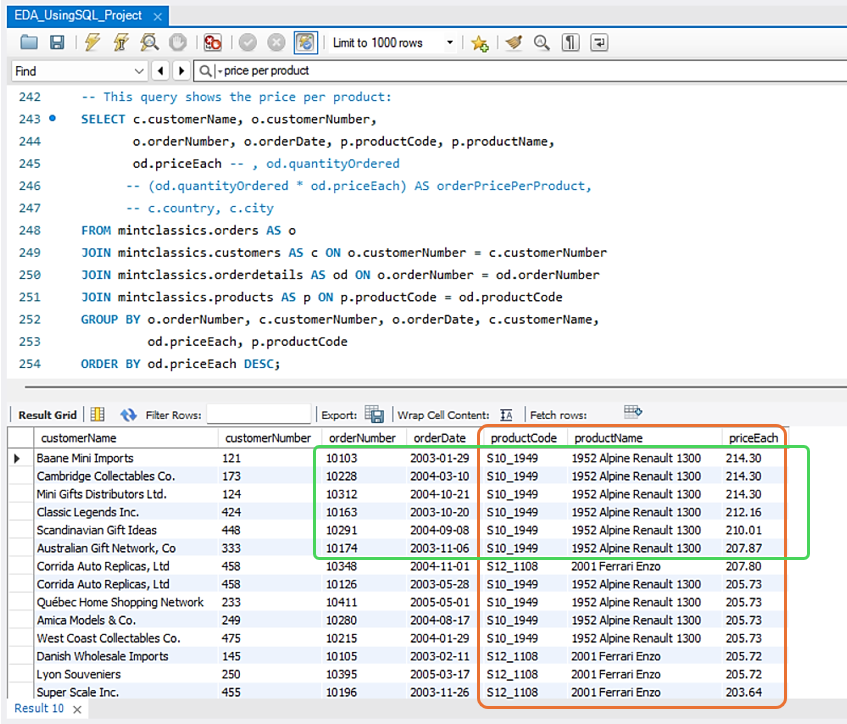Open a SQL script file icon
Viewport: 847px width, 724px height.
29,42
